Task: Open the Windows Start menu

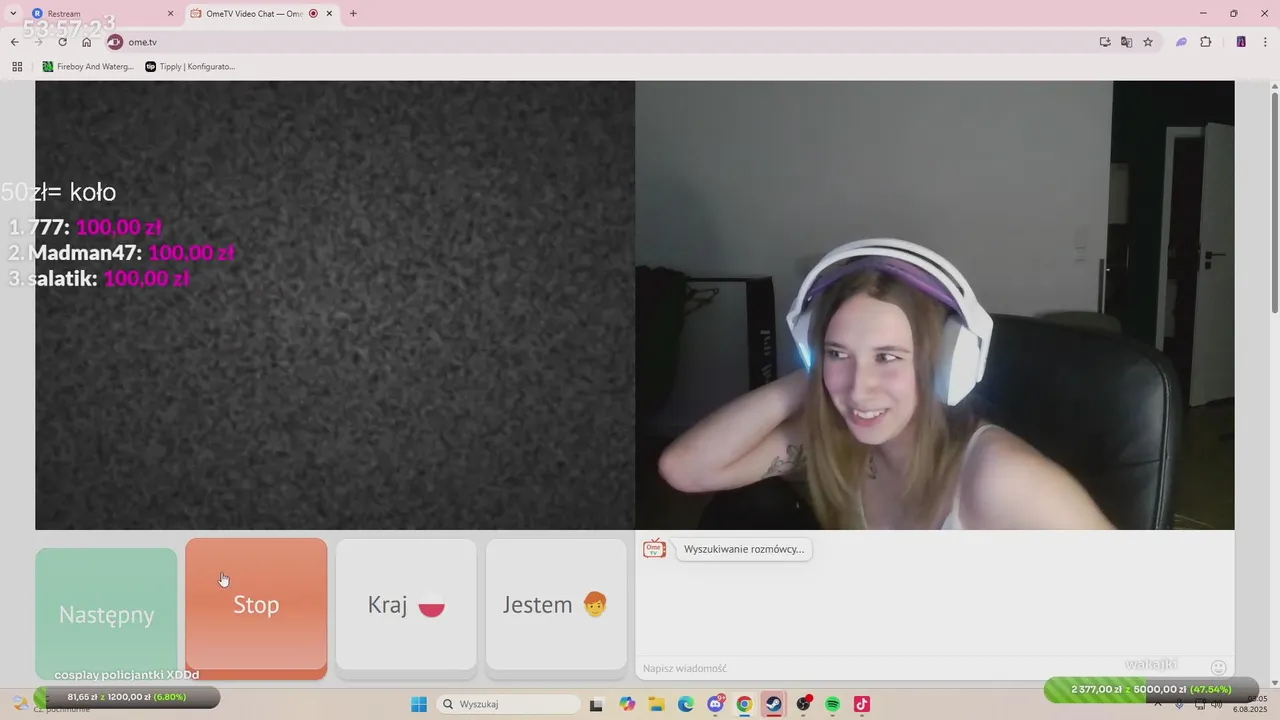Action: pyautogui.click(x=419, y=704)
